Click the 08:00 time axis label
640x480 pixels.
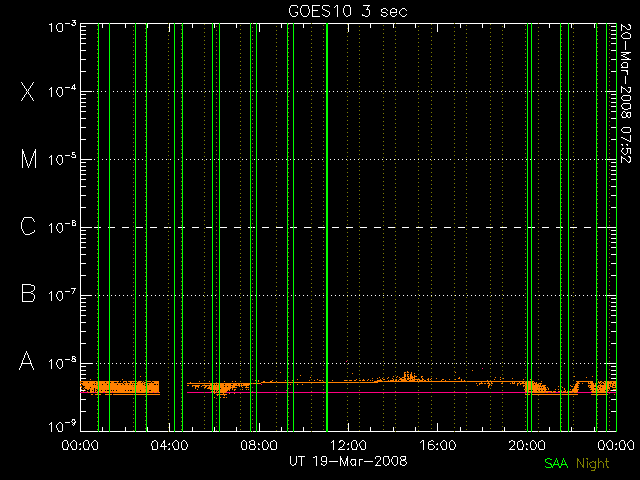point(259,445)
